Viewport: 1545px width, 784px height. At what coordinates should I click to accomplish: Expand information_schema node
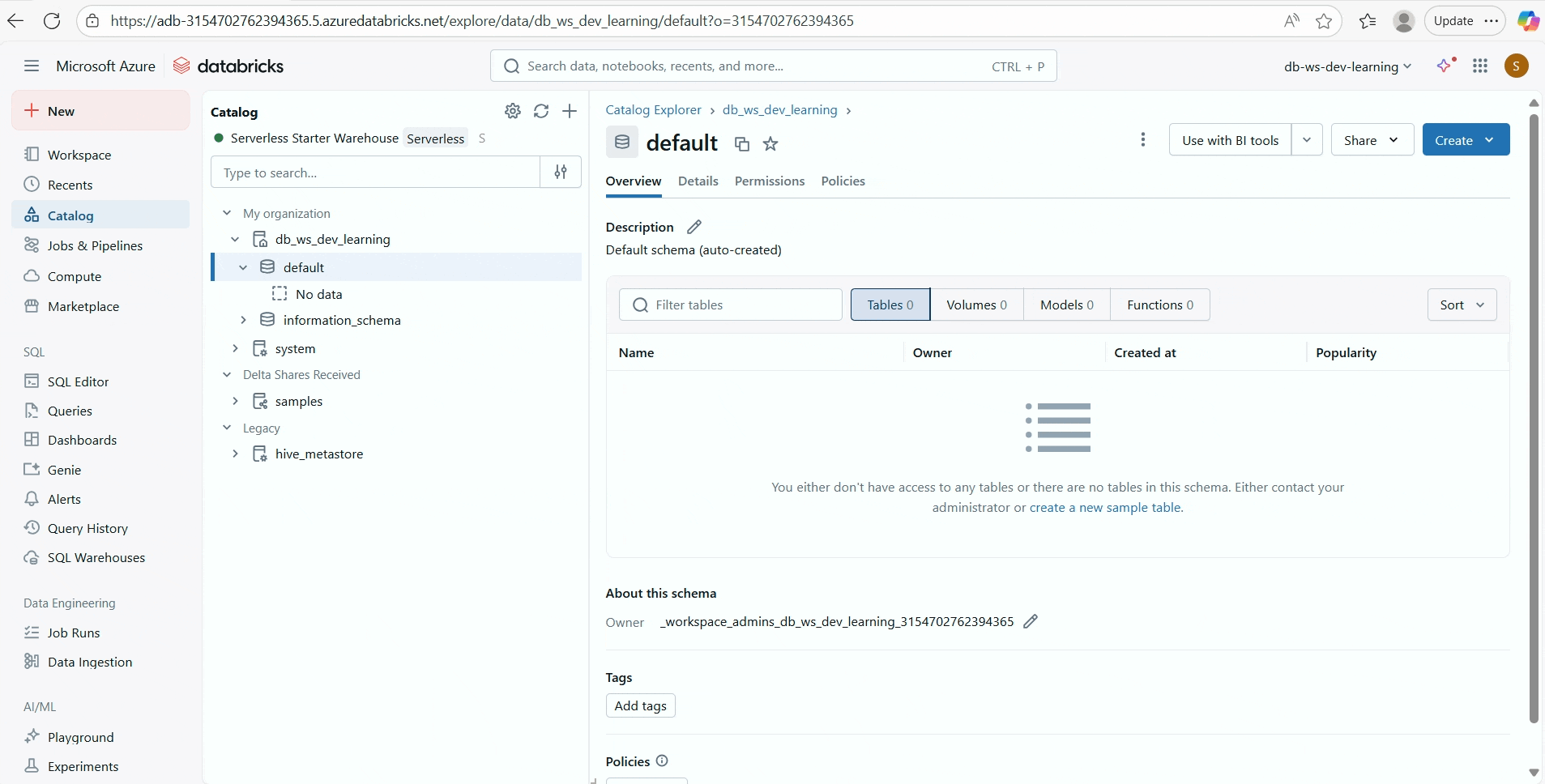coord(243,320)
